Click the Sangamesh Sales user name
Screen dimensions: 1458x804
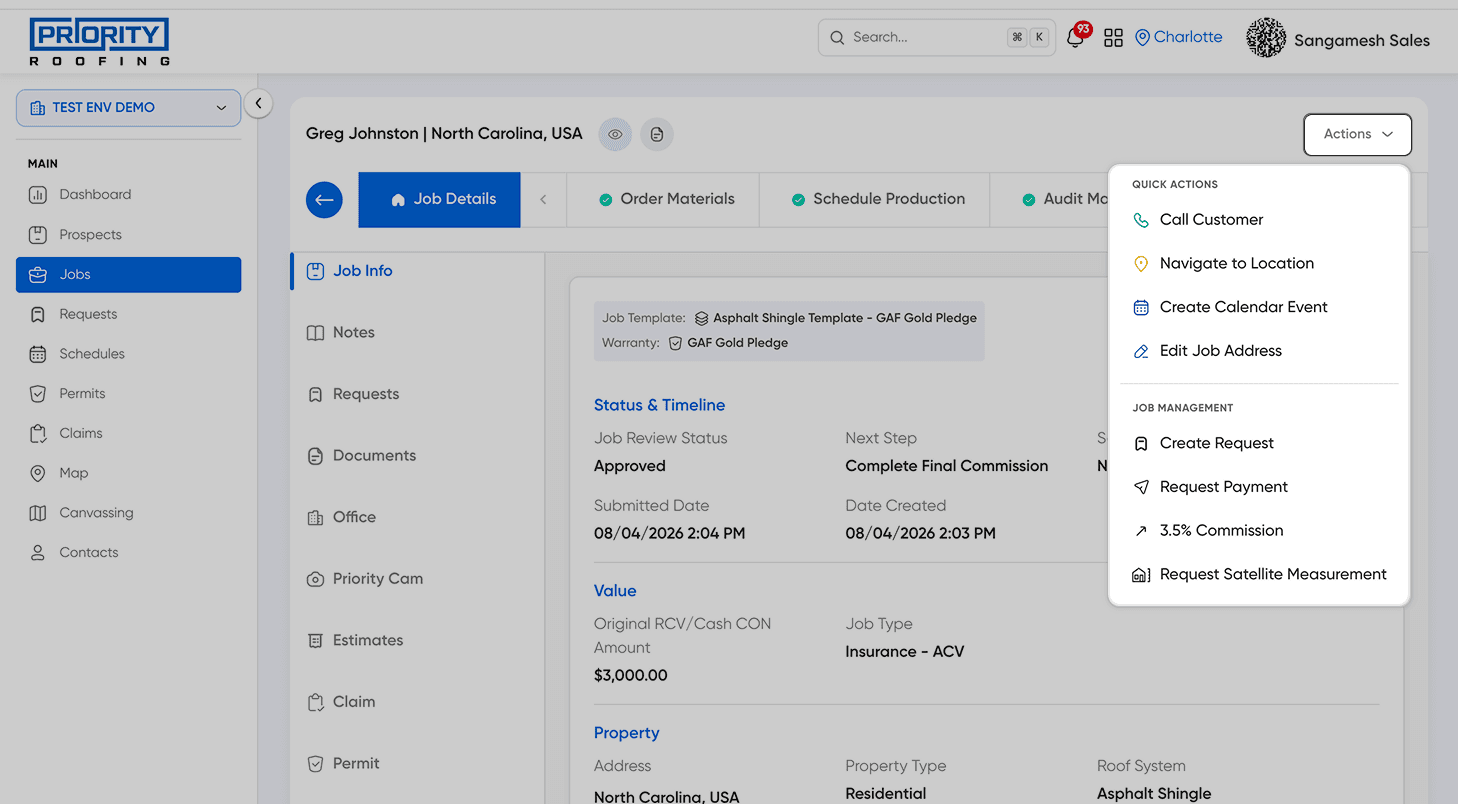pyautogui.click(x=1362, y=41)
